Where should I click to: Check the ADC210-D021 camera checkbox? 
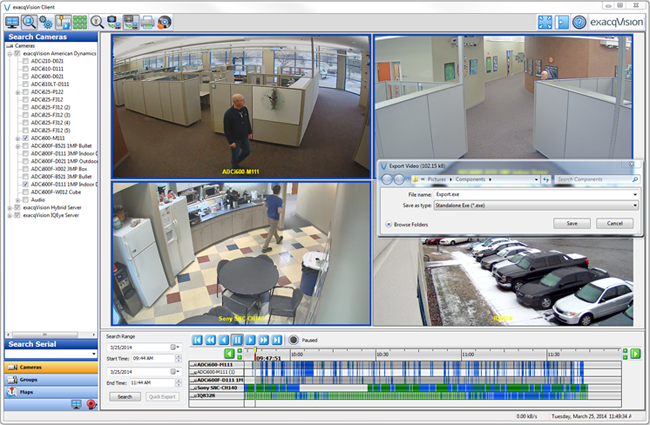click(25, 62)
